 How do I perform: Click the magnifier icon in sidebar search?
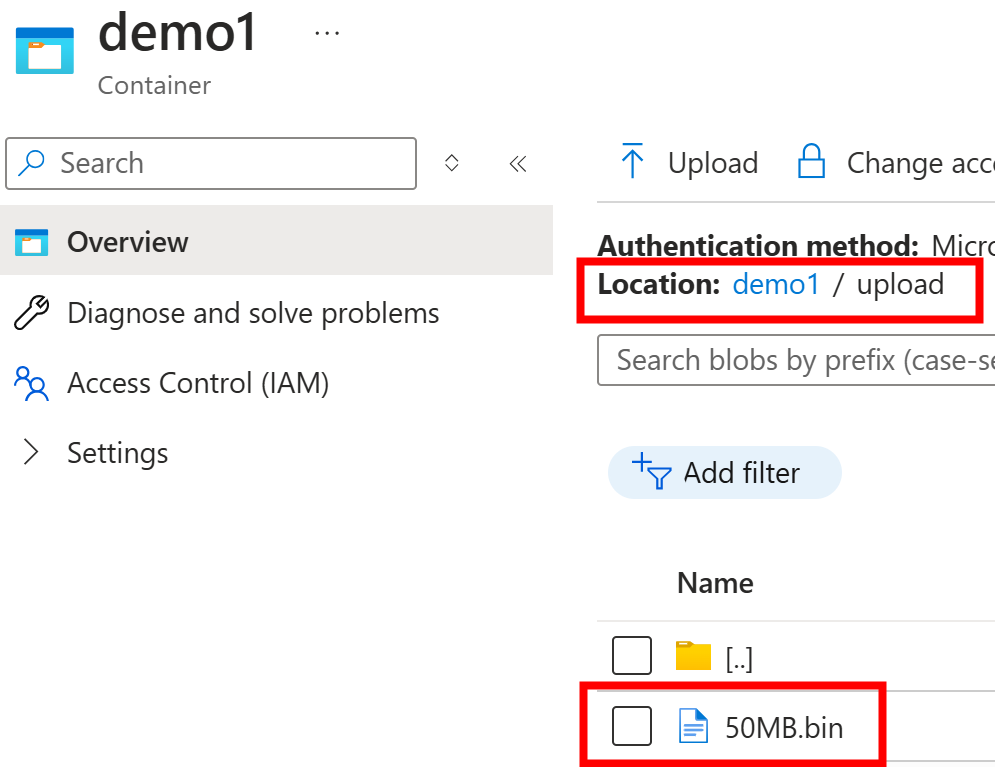click(31, 163)
